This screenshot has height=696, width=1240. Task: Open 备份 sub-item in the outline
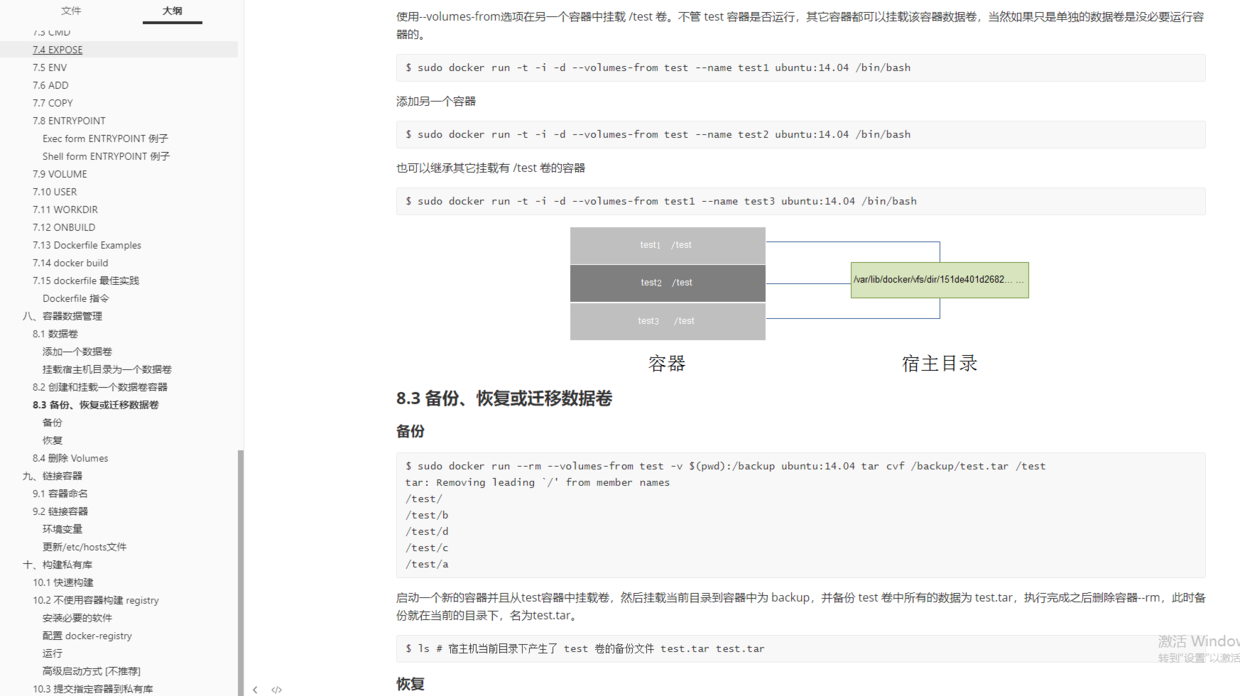[52, 423]
